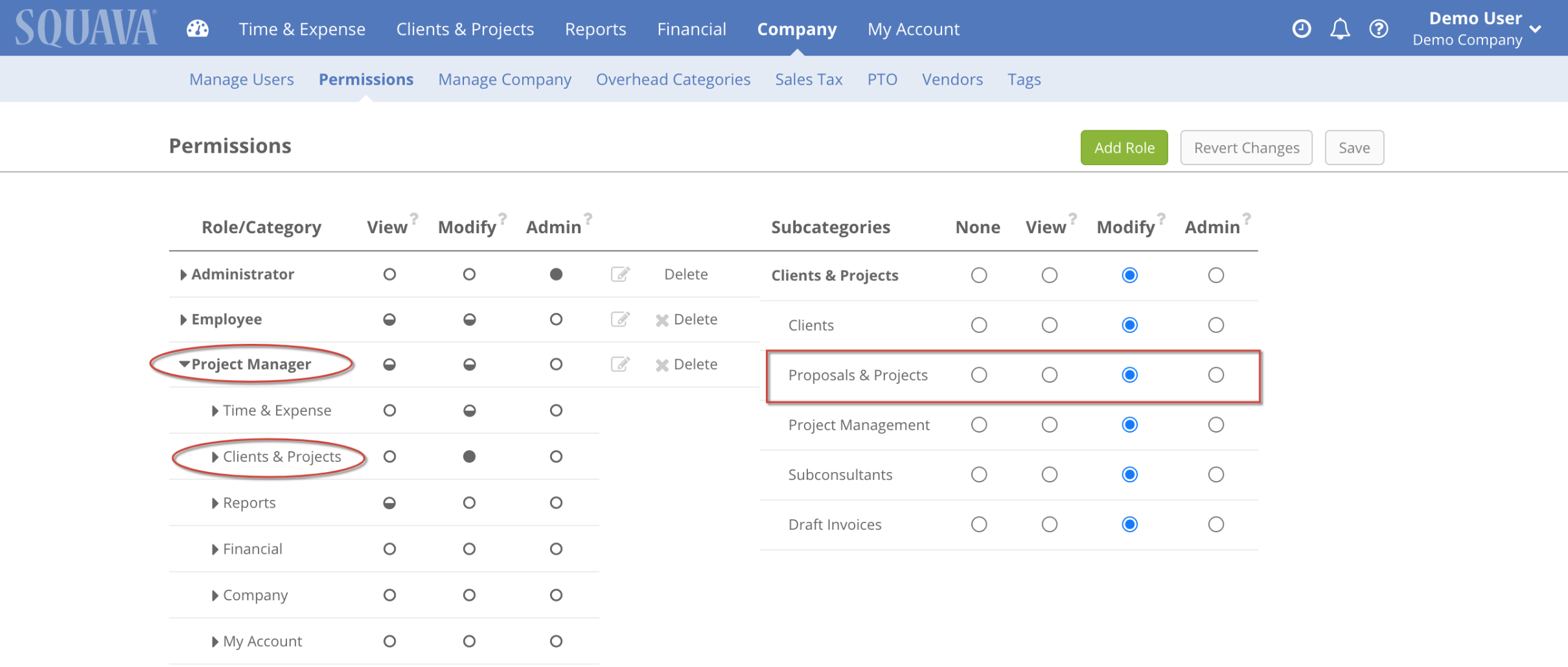Click Revert Changes button

tap(1247, 148)
